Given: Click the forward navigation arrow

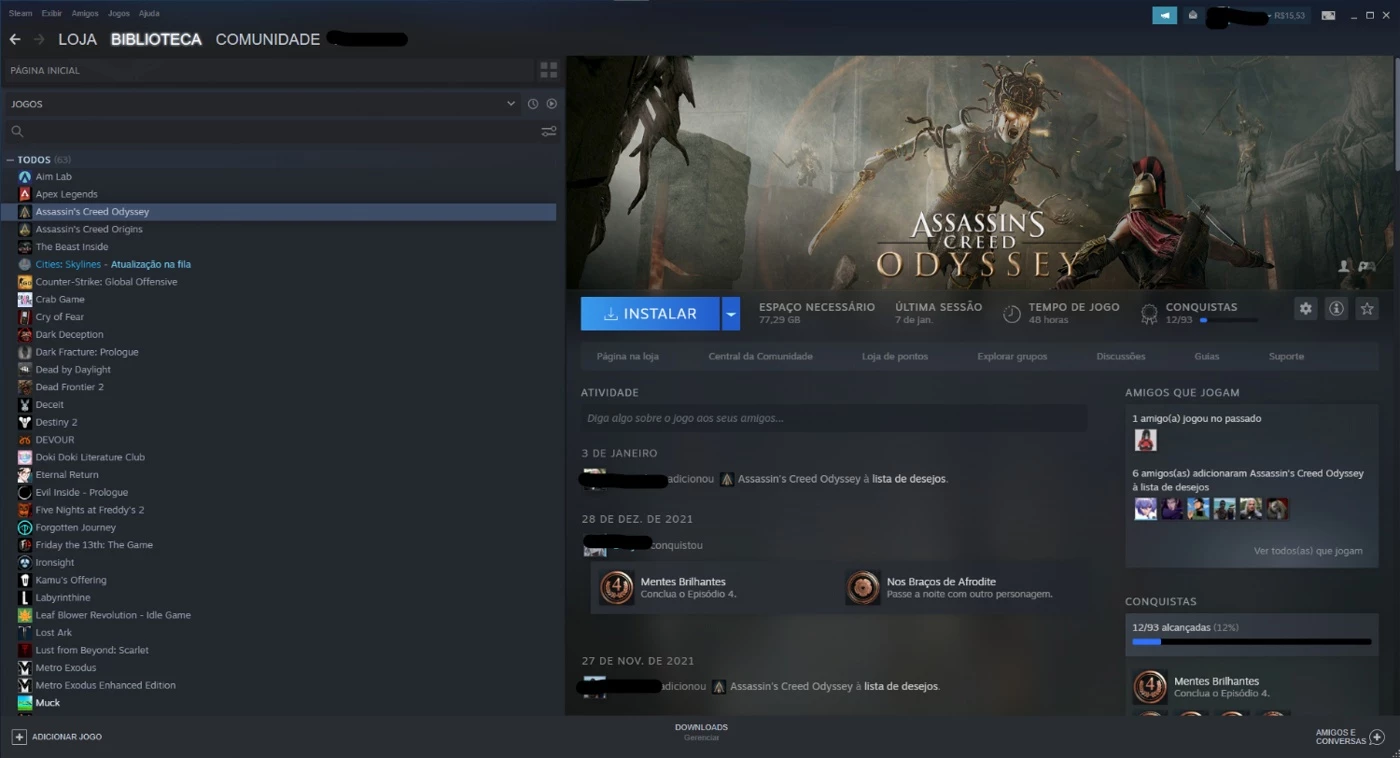Looking at the screenshot, I should 39,40.
